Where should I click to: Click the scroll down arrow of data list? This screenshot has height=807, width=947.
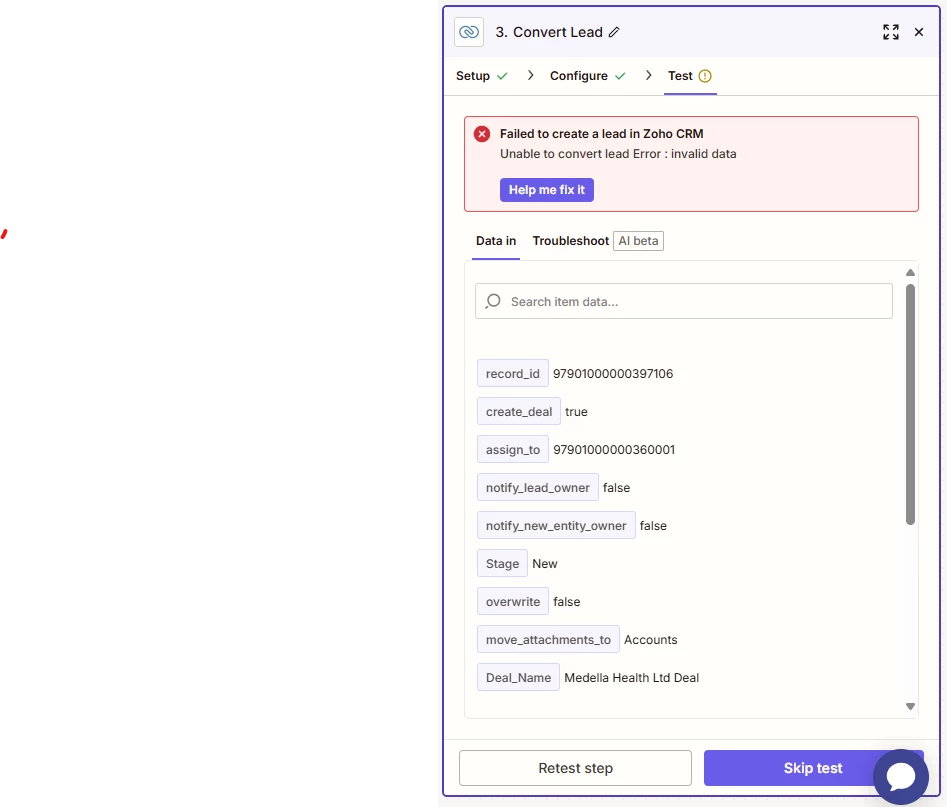910,706
